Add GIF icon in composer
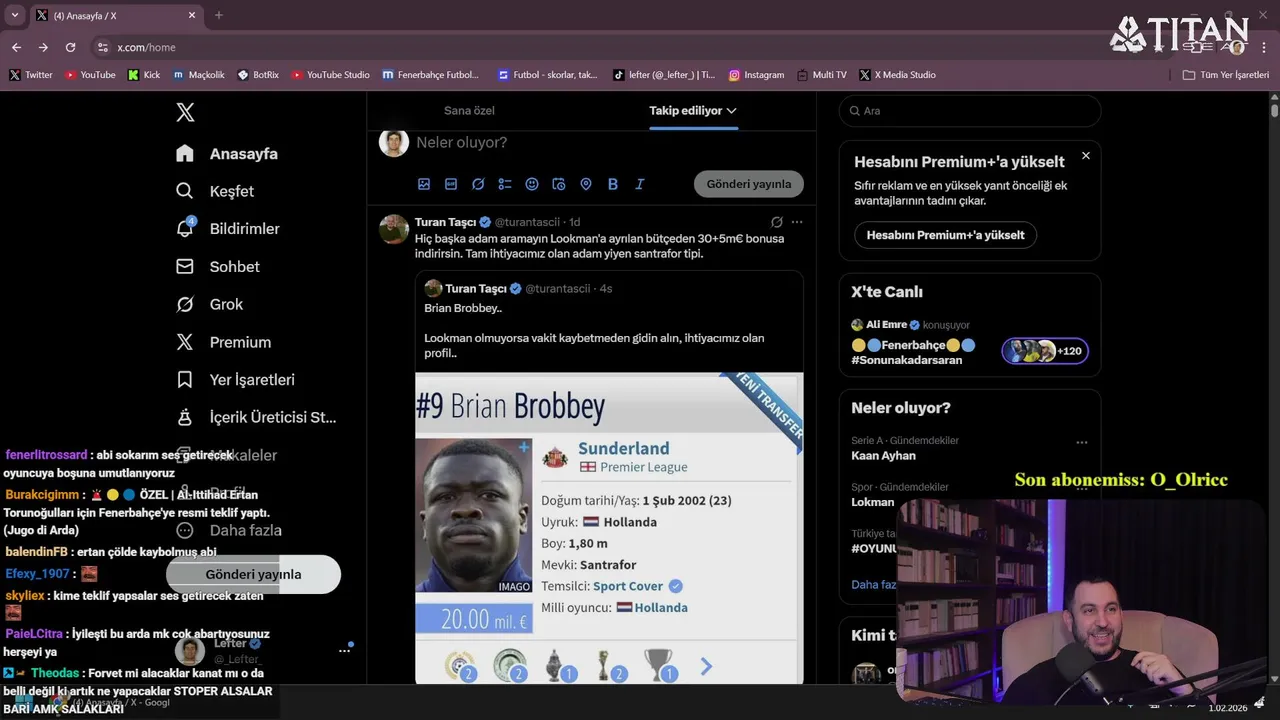 click(451, 184)
